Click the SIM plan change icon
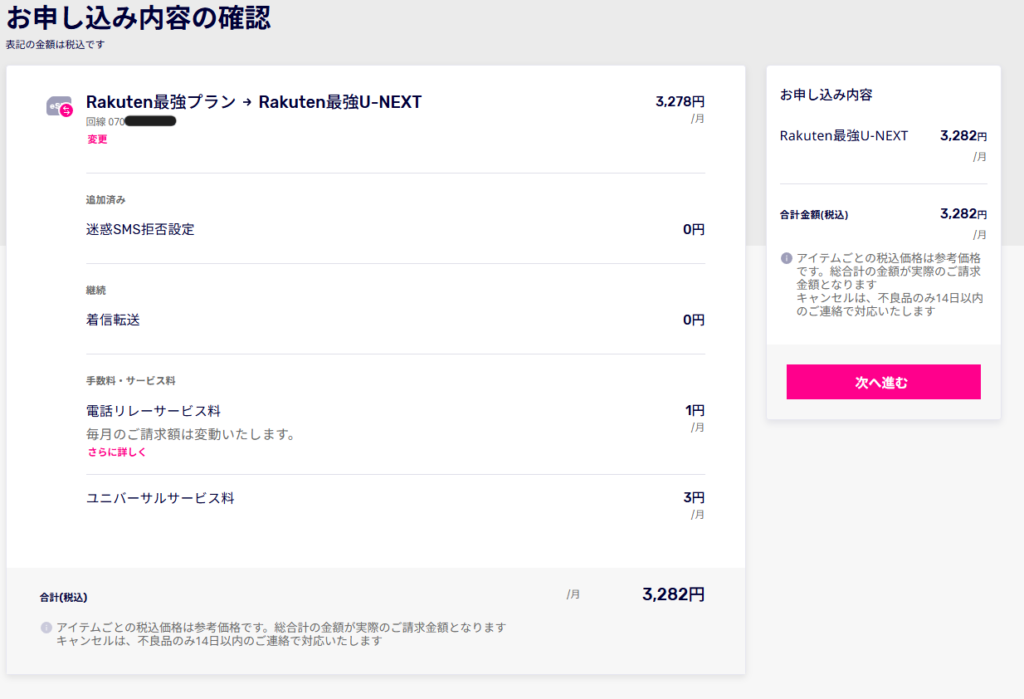 click(x=60, y=106)
